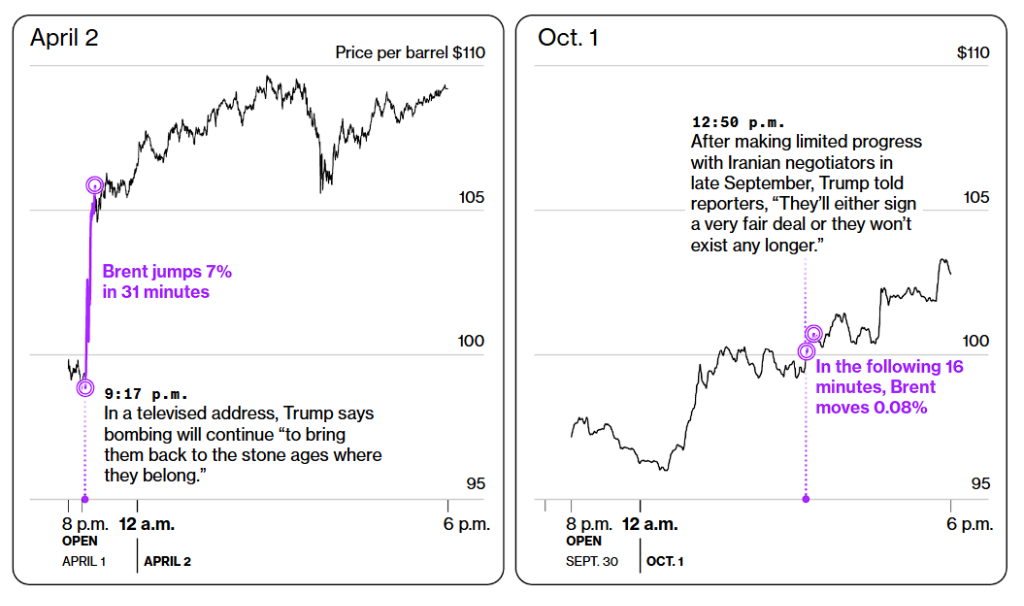1024x606 pixels.
Task: Click the "Brent moves 0.08%" purple annotation
Action: click(x=889, y=387)
